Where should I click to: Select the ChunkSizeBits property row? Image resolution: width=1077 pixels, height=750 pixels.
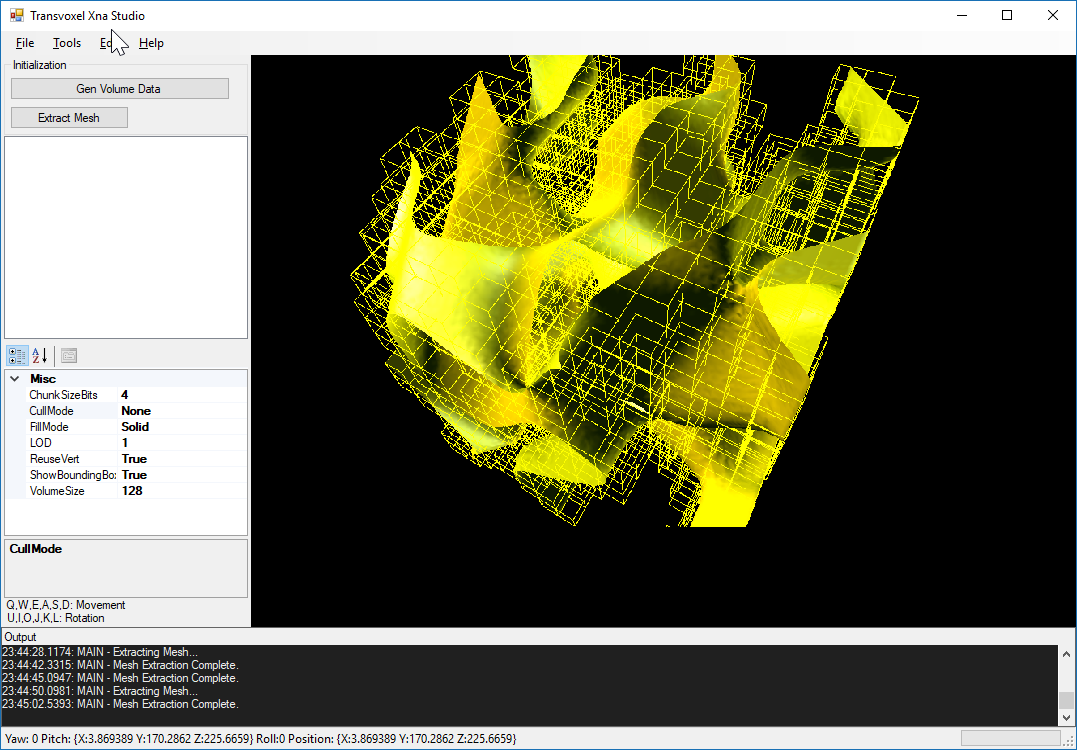click(x=60, y=394)
